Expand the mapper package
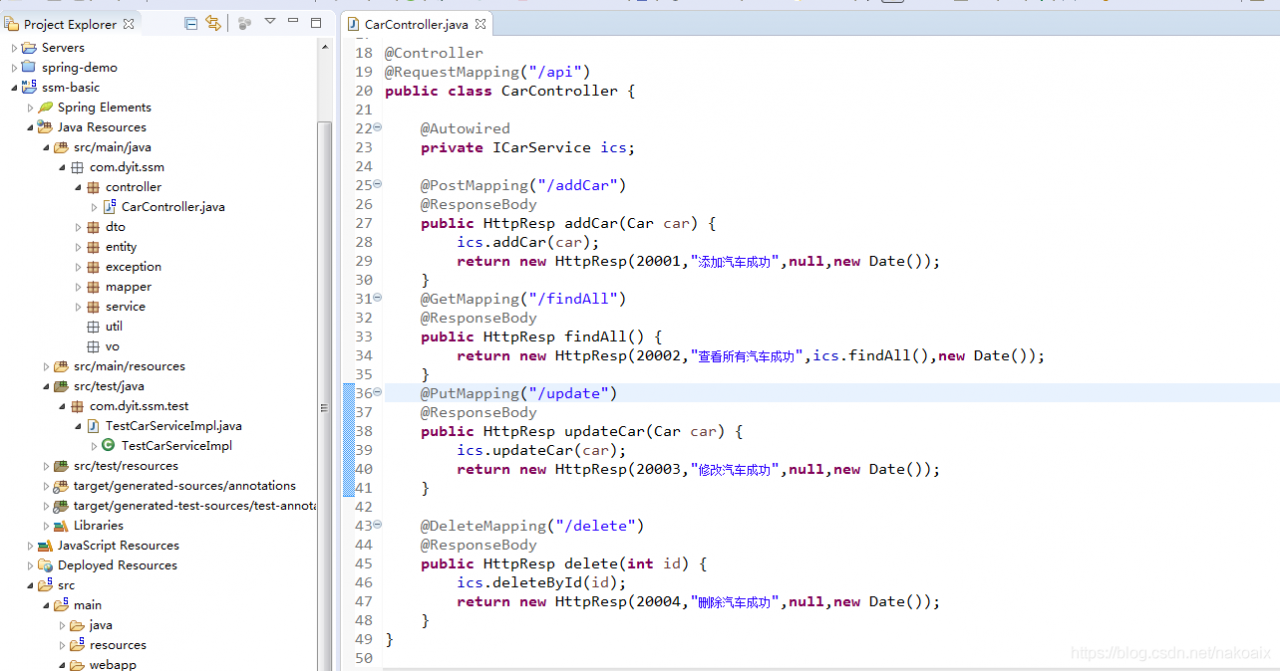 tap(78, 288)
